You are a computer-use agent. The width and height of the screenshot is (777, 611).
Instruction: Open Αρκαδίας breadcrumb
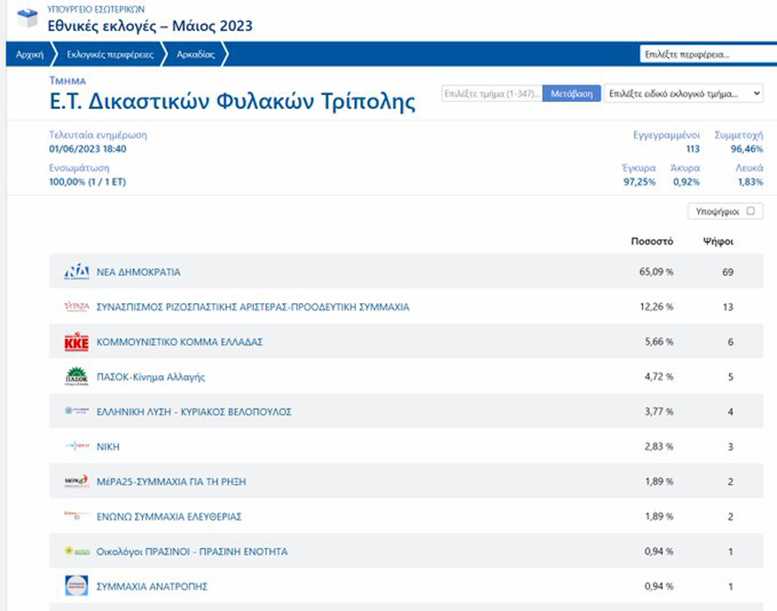(196, 54)
